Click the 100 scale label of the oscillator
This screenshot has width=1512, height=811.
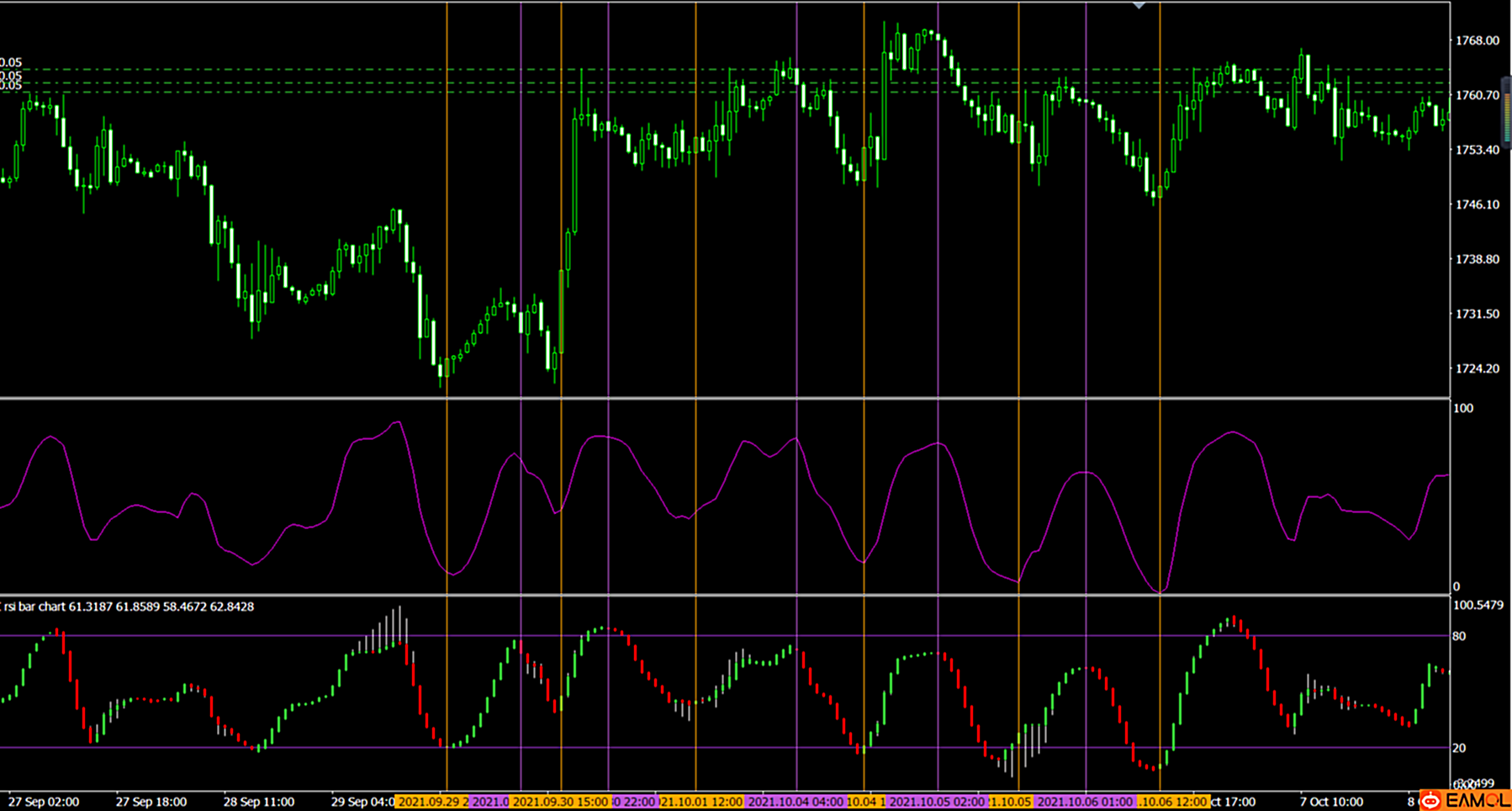point(1462,408)
